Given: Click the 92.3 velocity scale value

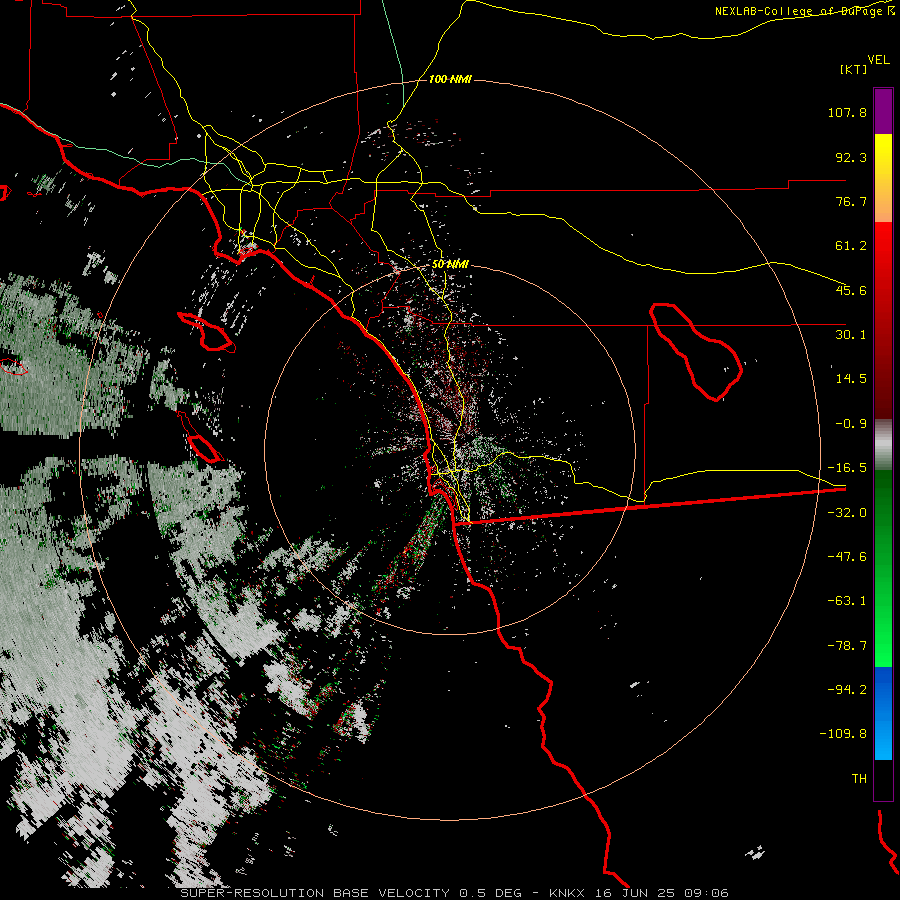Looking at the screenshot, I should coord(851,157).
